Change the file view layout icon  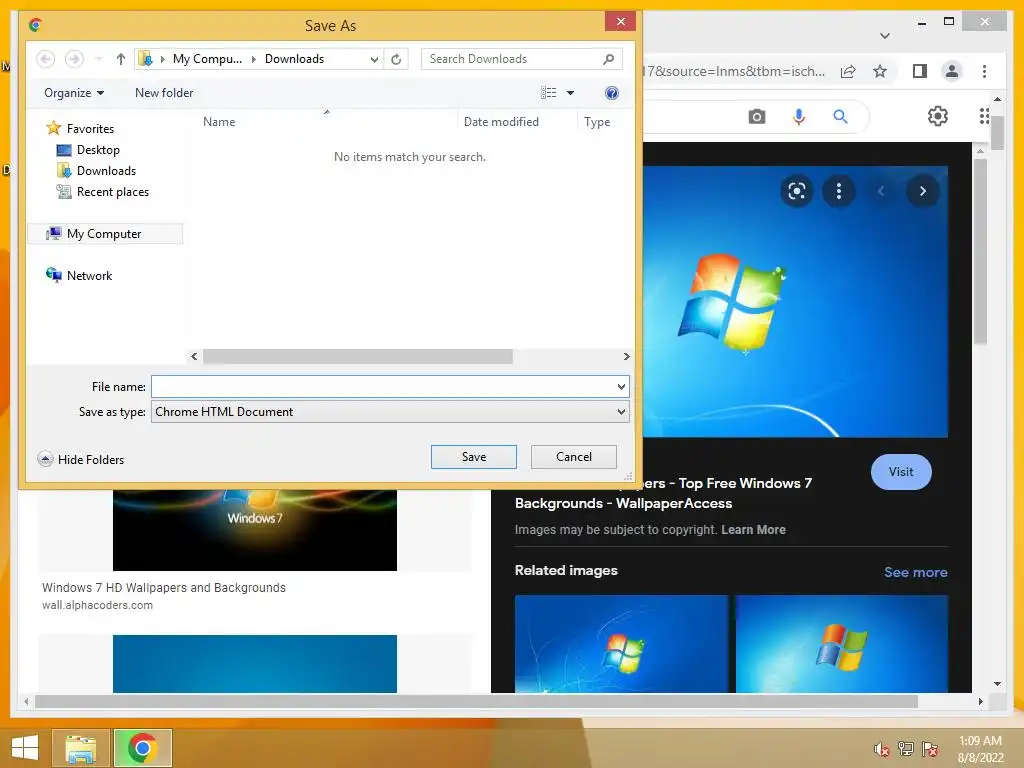point(549,93)
